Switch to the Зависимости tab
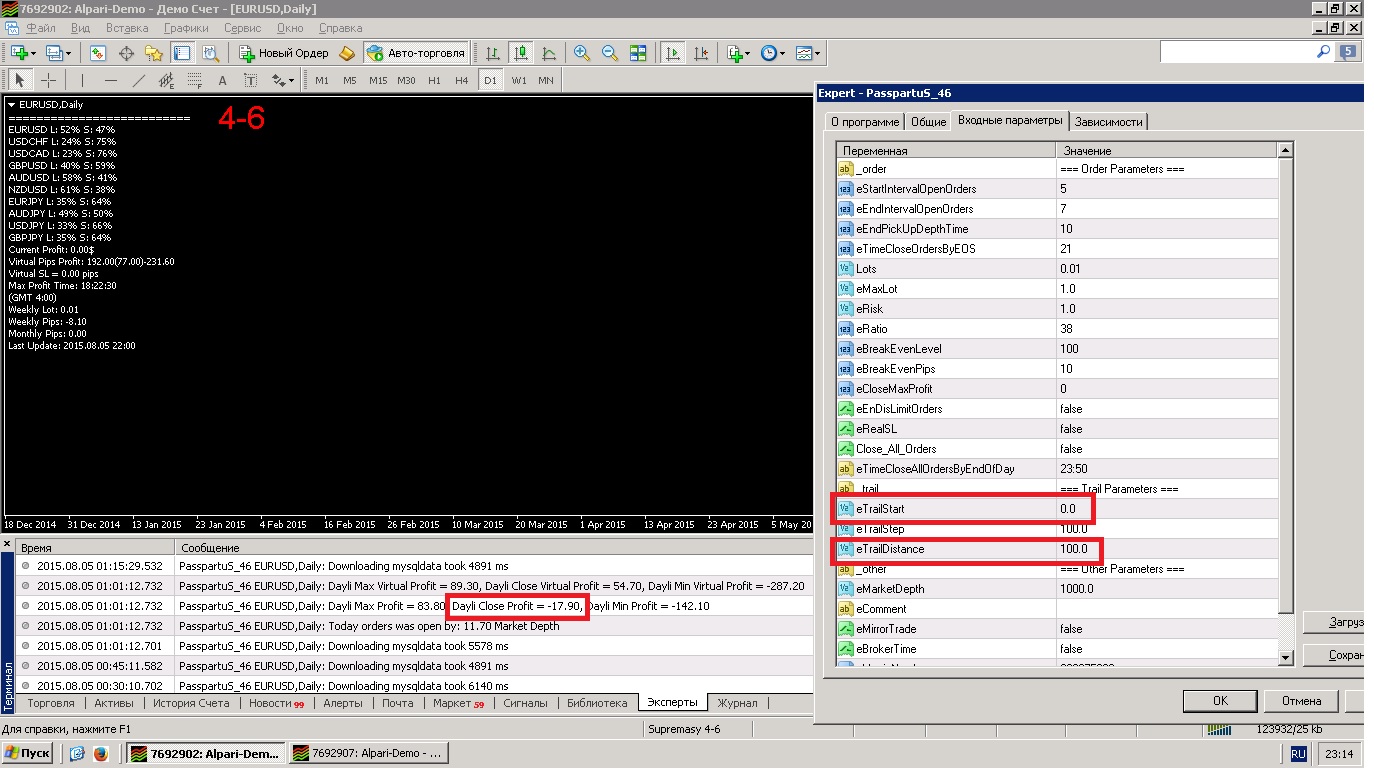The image size is (1374, 772). 1109,121
